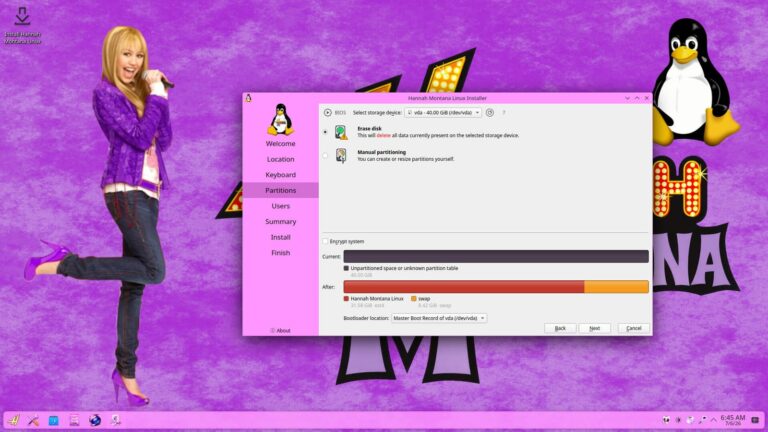The width and height of the screenshot is (768, 432).
Task: Go to the Finish step
Action: click(x=281, y=253)
